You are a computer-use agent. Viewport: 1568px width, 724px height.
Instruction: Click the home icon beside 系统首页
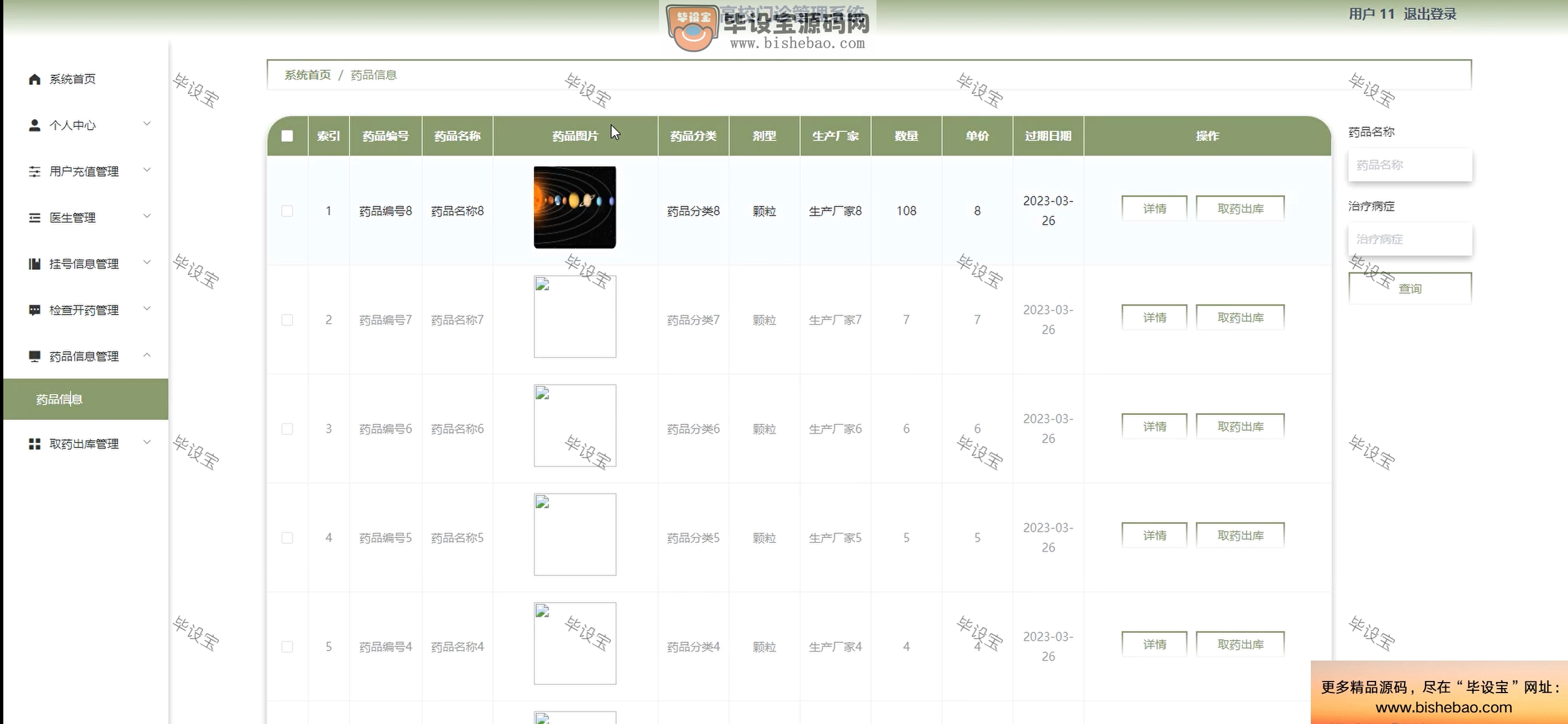(35, 79)
